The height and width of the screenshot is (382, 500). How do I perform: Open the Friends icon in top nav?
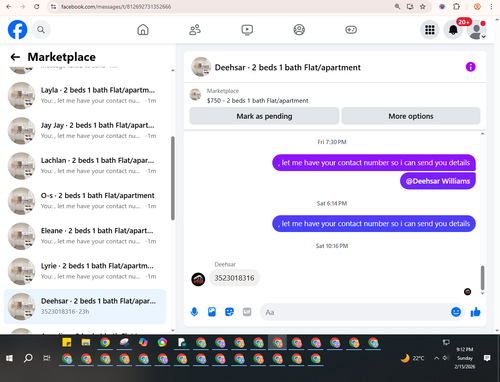pyautogui.click(x=195, y=30)
